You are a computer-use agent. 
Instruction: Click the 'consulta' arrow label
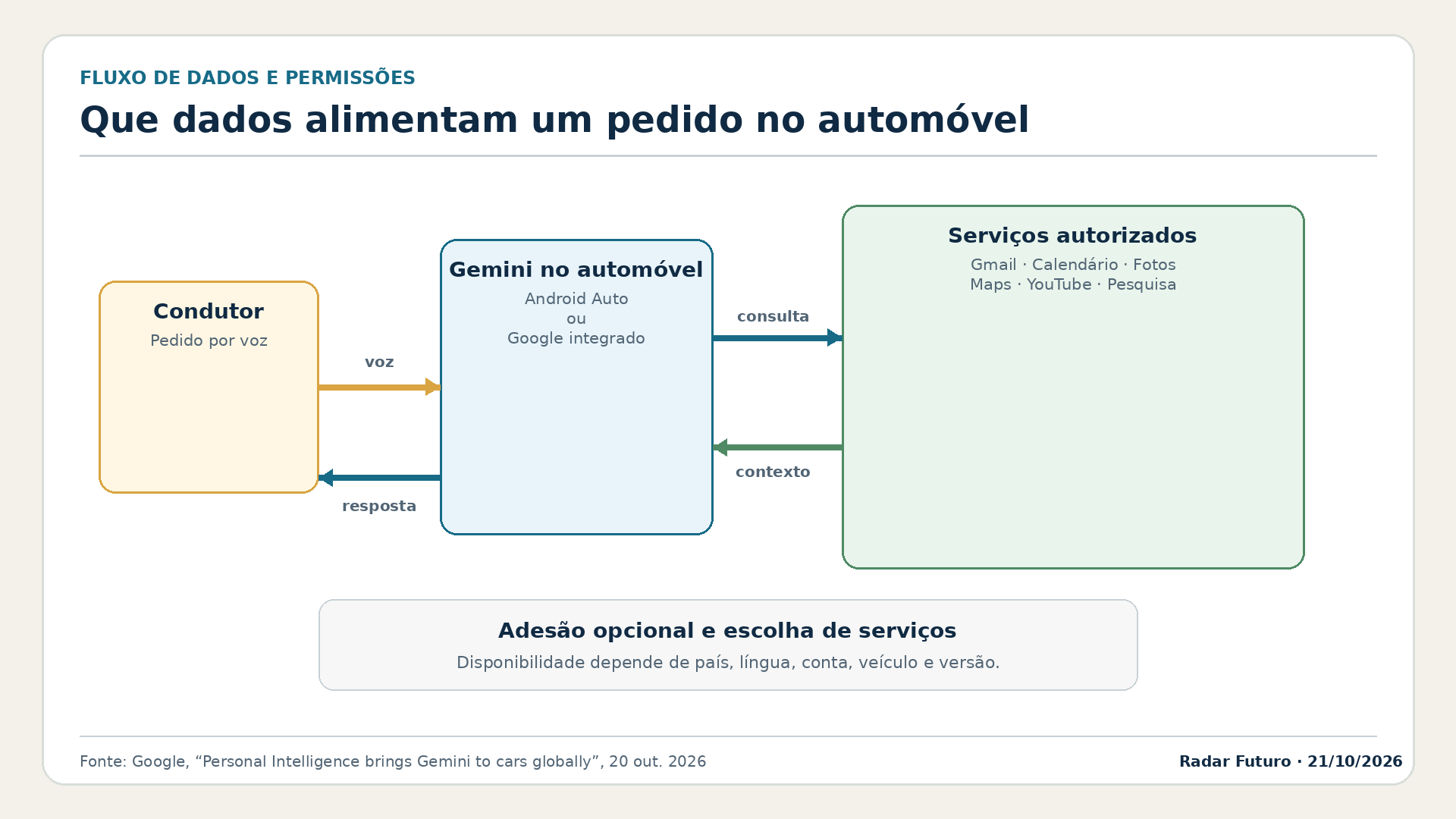[773, 316]
